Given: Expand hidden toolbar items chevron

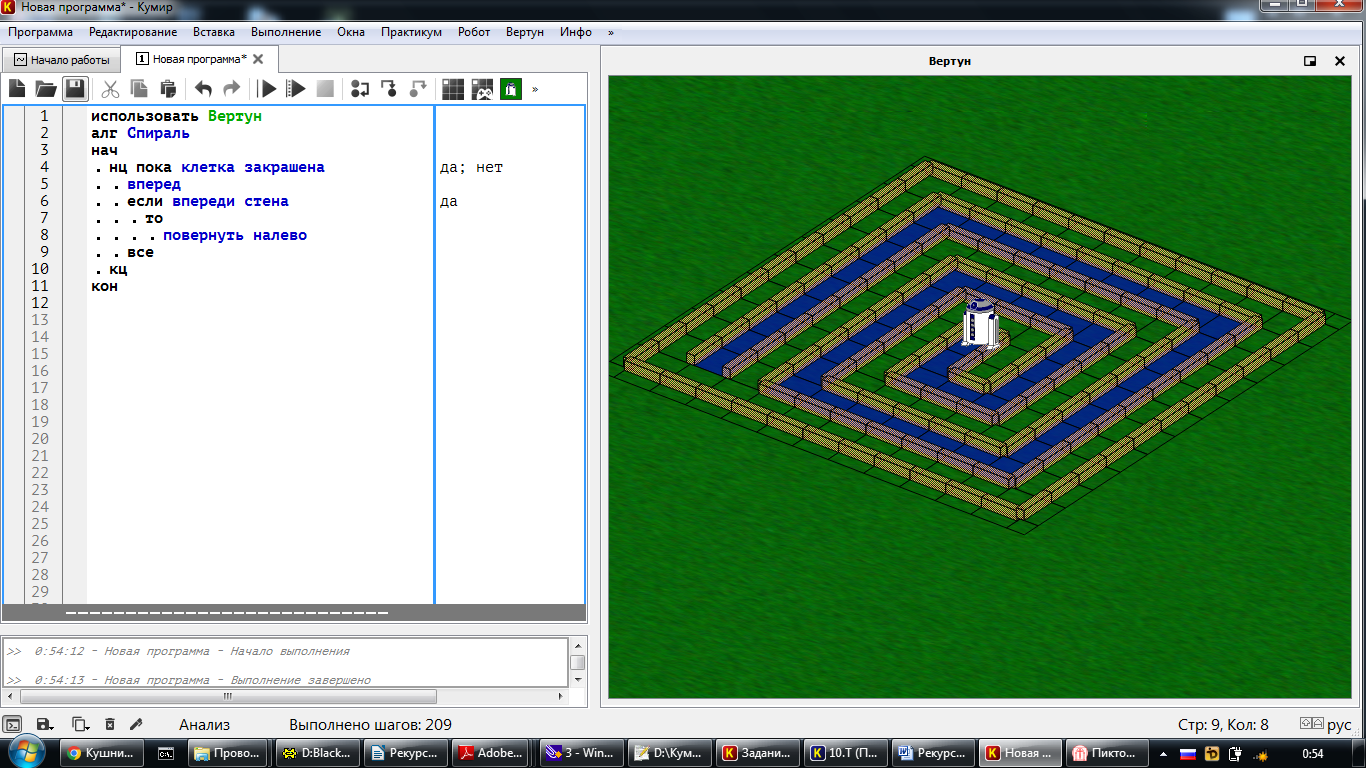Looking at the screenshot, I should [x=535, y=89].
